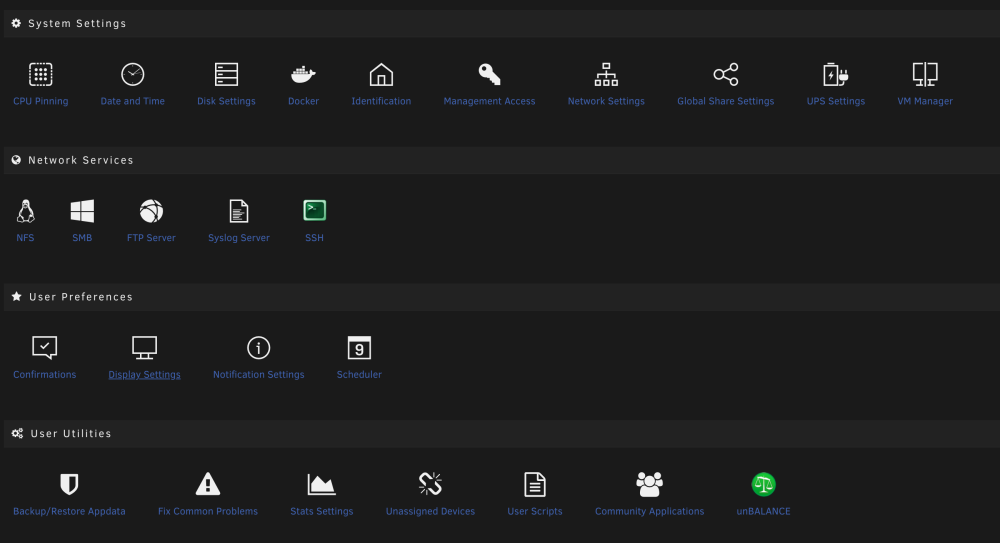The height and width of the screenshot is (543, 1000).
Task: Open the FTP Server text link
Action: [x=151, y=237]
